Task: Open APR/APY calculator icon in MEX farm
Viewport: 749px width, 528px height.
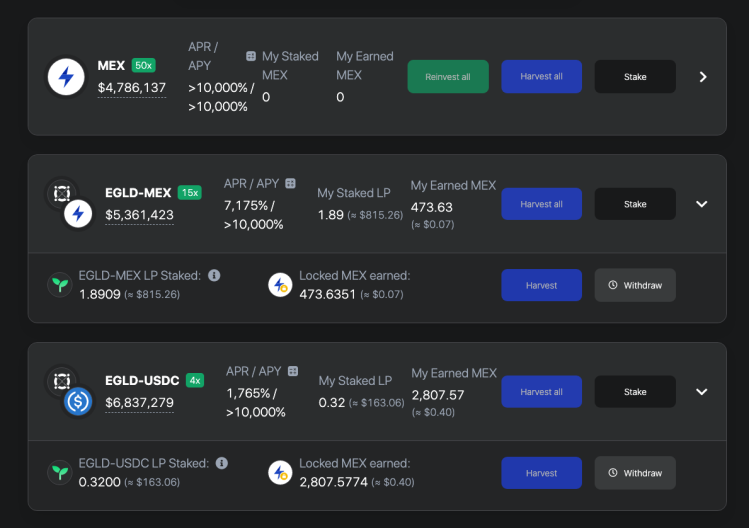Action: (x=251, y=56)
